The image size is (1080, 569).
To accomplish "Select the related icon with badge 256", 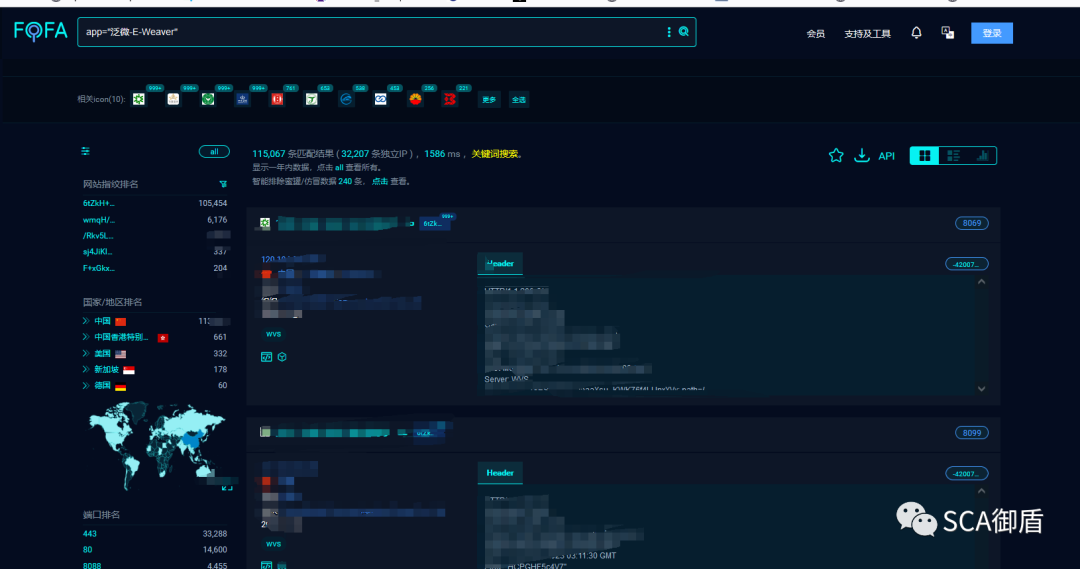I will [x=415, y=99].
